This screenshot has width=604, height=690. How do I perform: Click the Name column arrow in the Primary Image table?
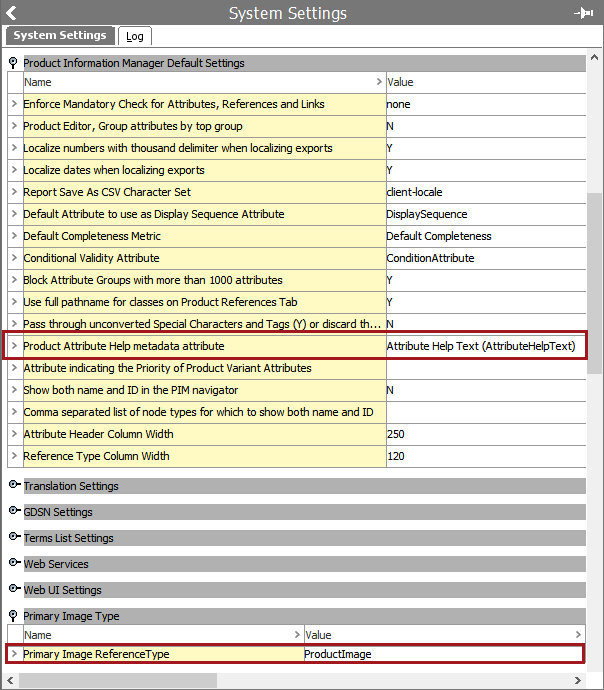pos(297,635)
